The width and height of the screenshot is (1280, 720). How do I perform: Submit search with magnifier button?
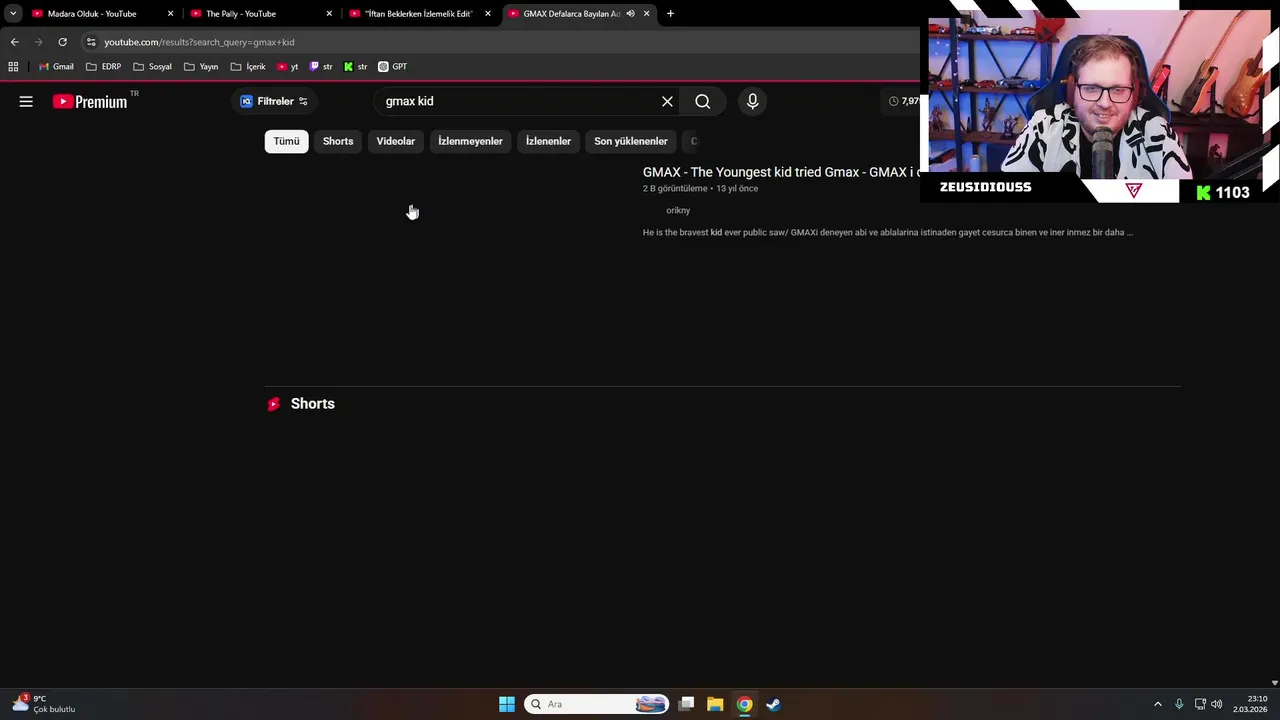703,101
